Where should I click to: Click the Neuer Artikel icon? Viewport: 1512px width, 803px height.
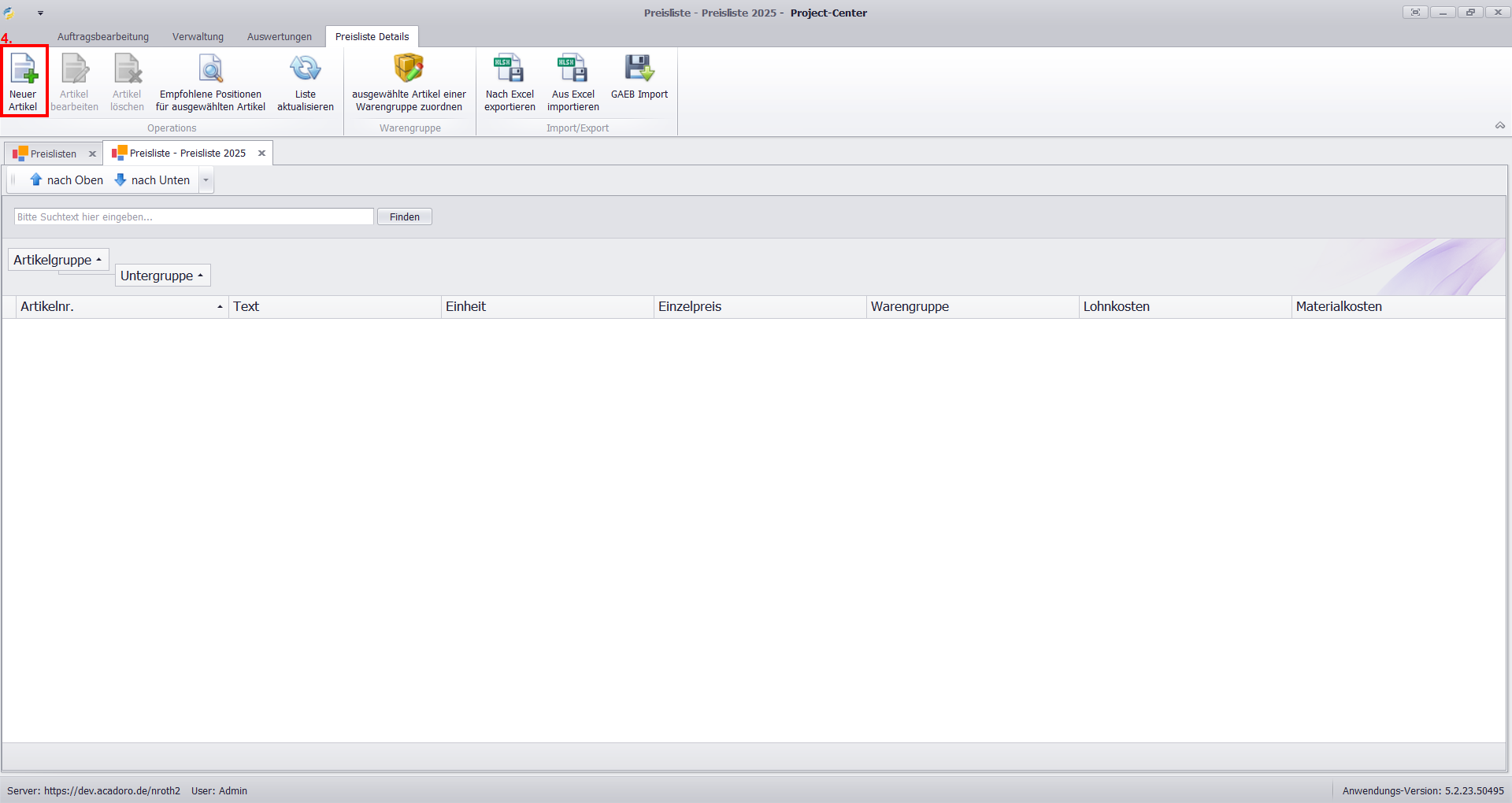(24, 69)
